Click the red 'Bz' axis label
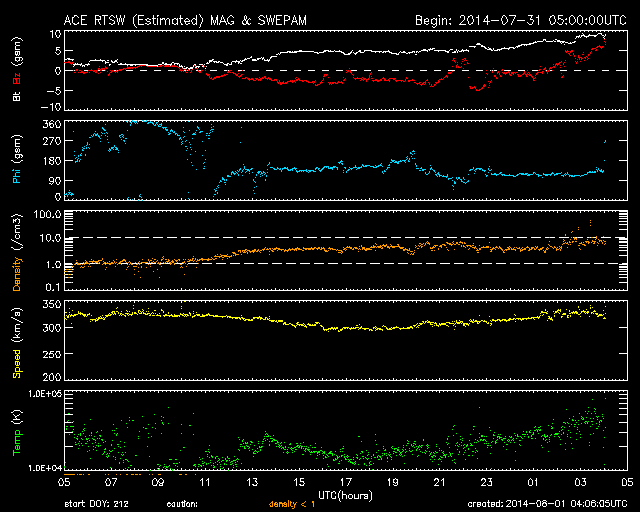Image resolution: width=640 pixels, height=512 pixels. (x=17, y=79)
